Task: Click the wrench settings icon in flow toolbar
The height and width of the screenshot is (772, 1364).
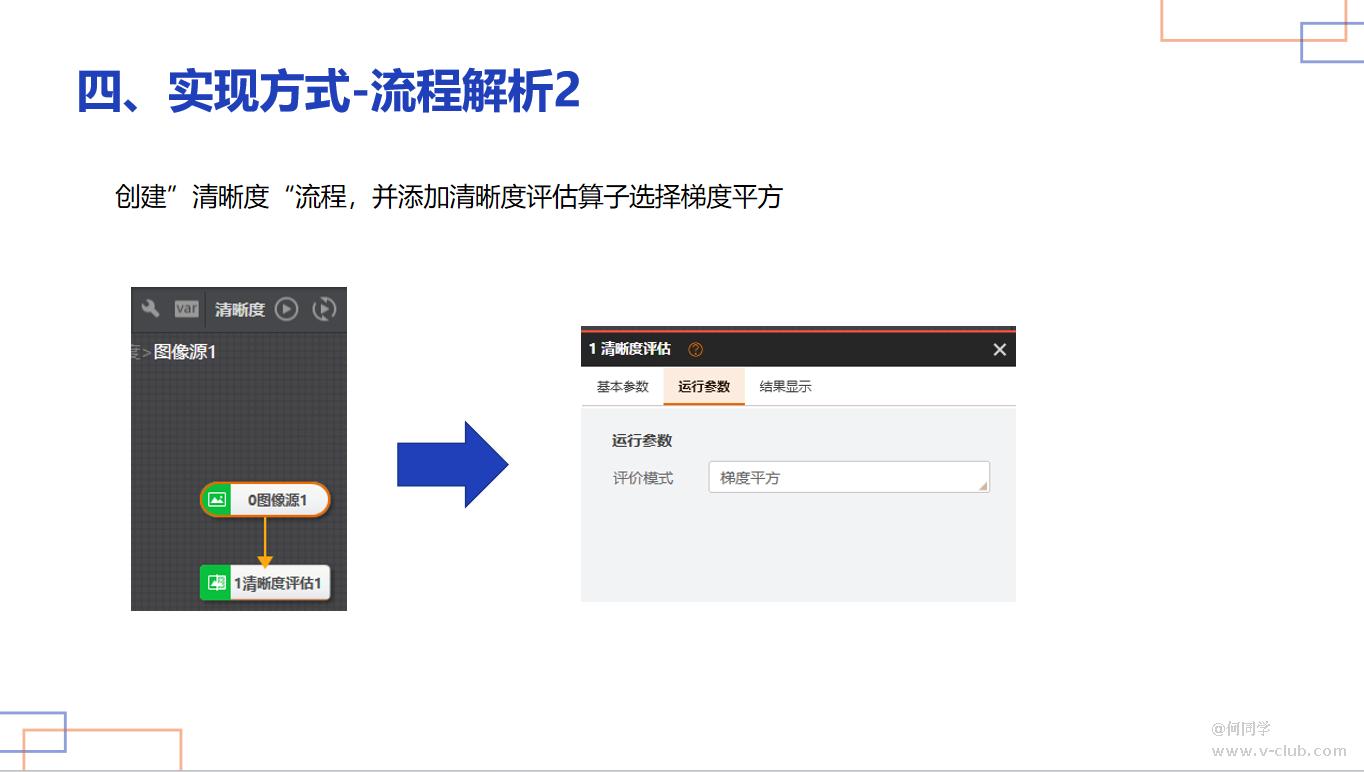Action: 151,309
